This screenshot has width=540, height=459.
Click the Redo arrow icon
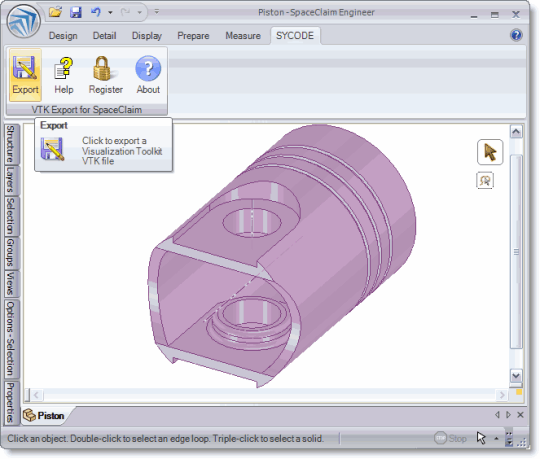point(125,12)
